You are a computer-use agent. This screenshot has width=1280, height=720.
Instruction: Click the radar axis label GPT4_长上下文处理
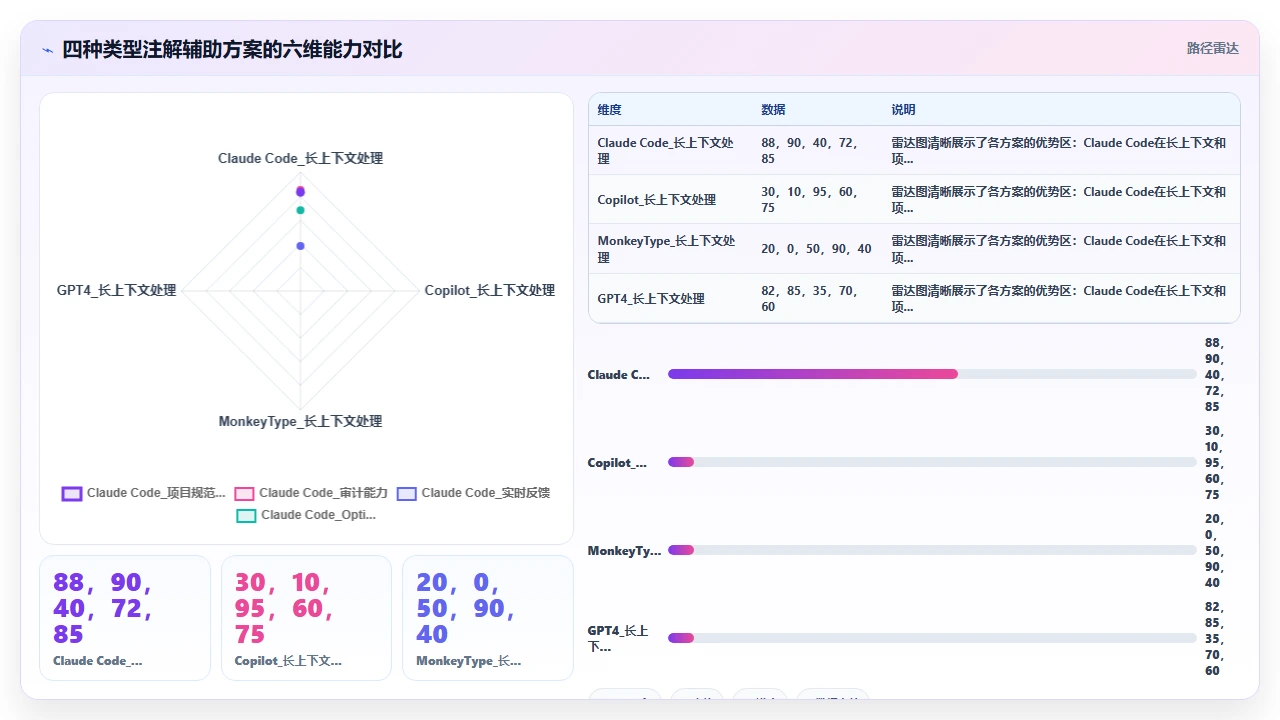[x=116, y=290]
